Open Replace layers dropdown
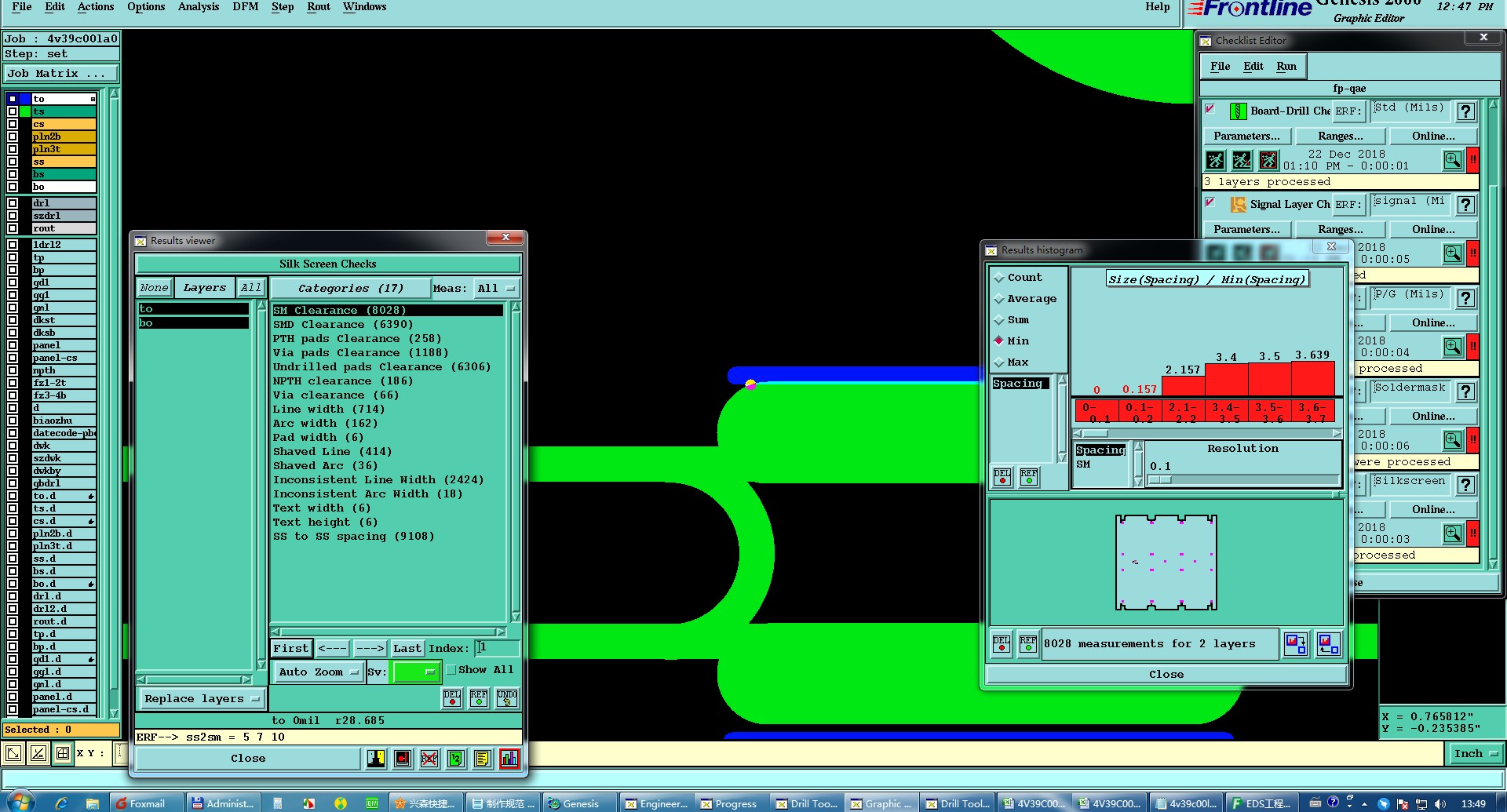The width and height of the screenshot is (1507, 812). [x=202, y=699]
